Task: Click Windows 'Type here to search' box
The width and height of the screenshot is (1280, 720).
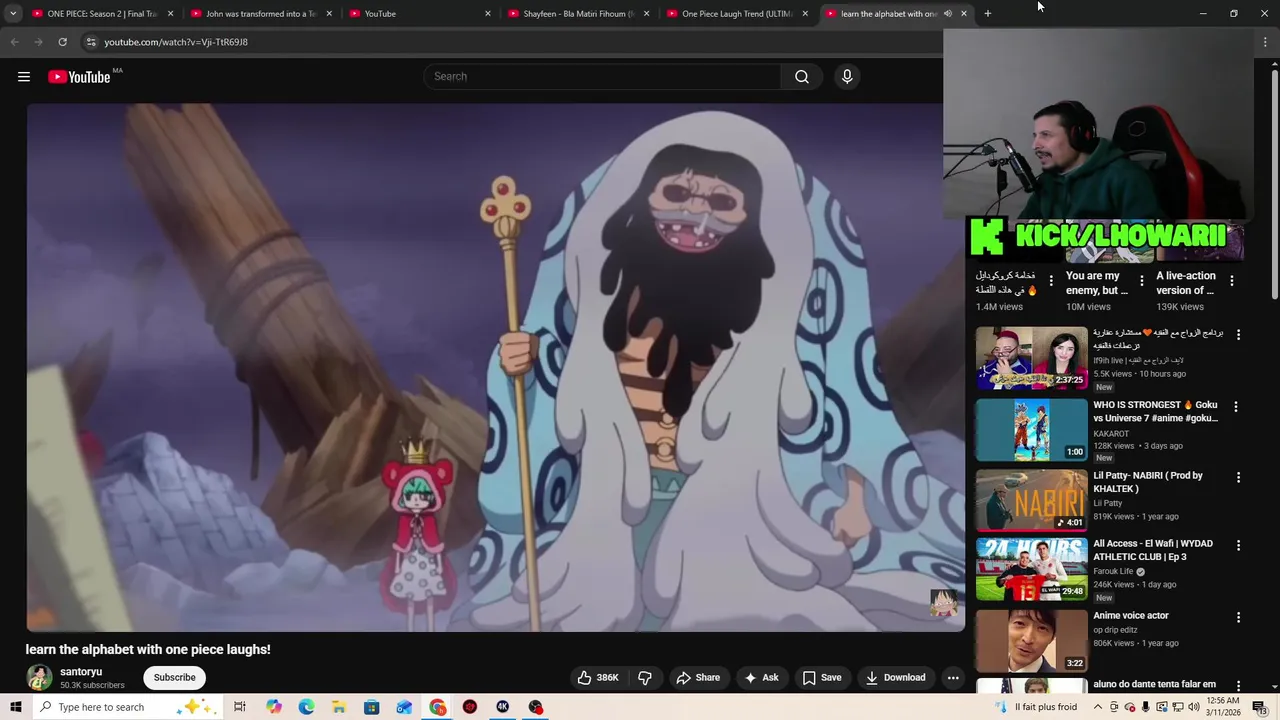Action: click(x=127, y=707)
